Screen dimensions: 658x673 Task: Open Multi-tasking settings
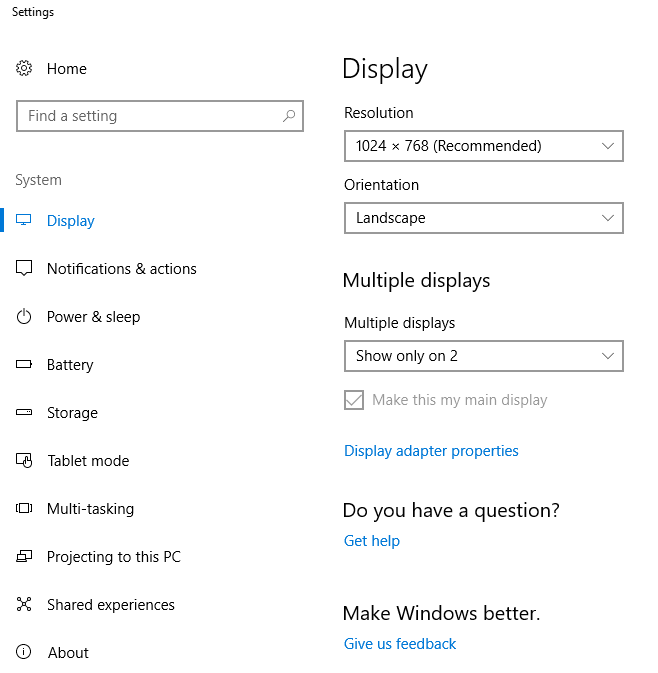90,509
